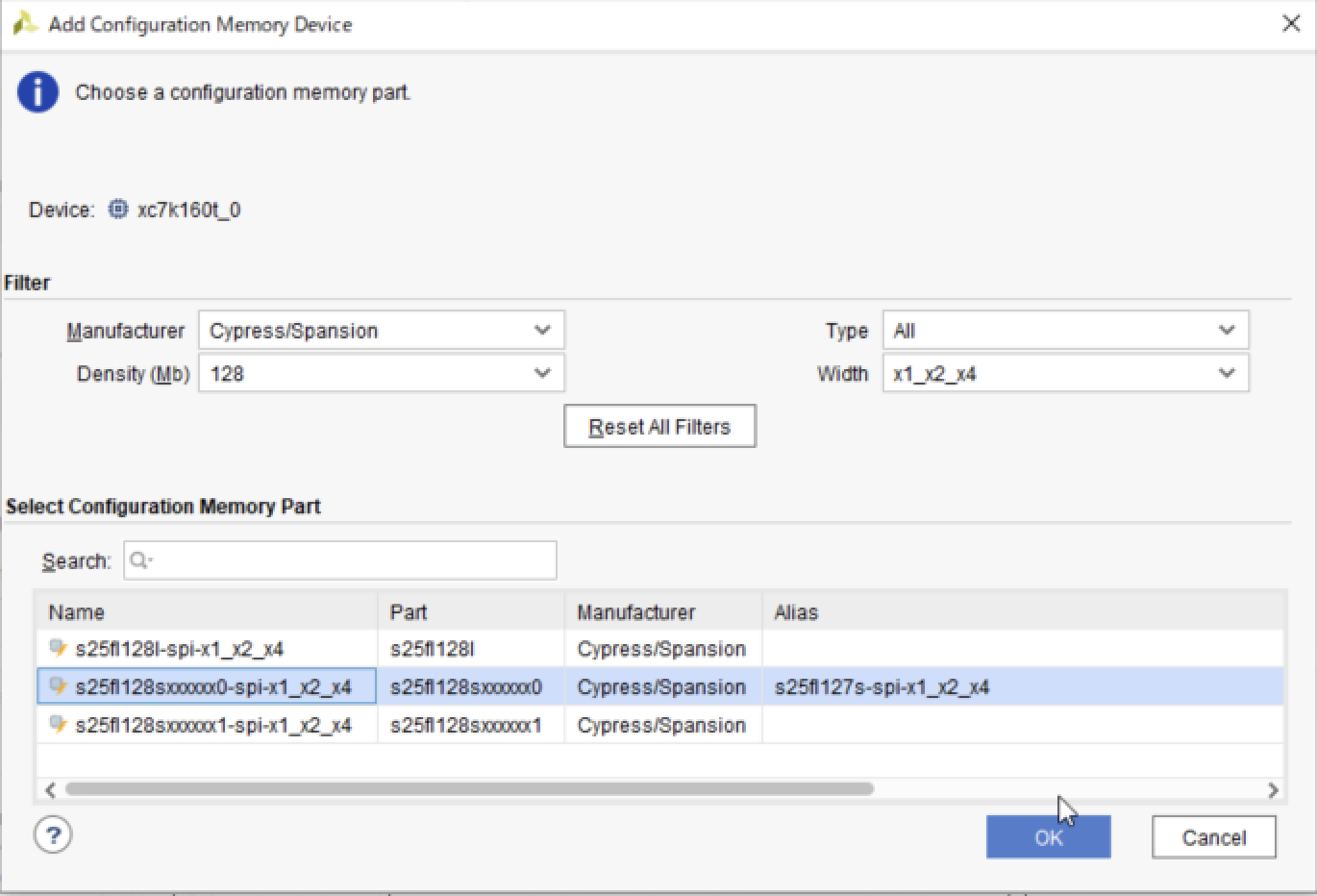Close the Add Configuration Memory Device dialog
1317x896 pixels.
point(1291,24)
